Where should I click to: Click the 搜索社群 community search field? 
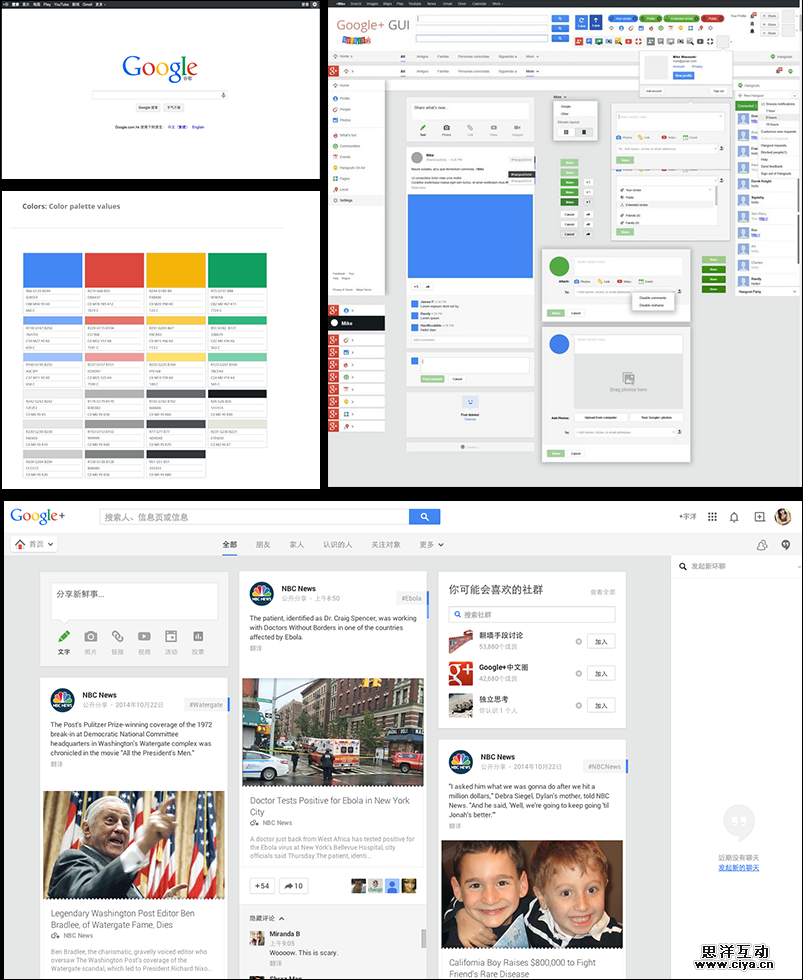click(x=532, y=614)
